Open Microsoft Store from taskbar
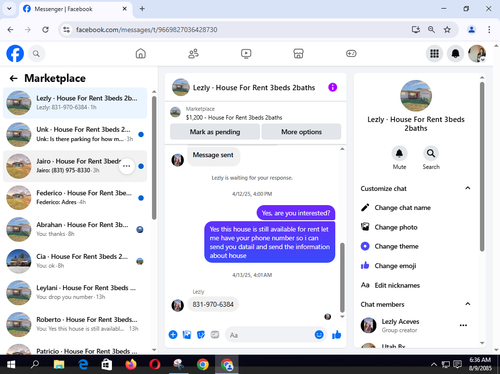 coord(107,365)
